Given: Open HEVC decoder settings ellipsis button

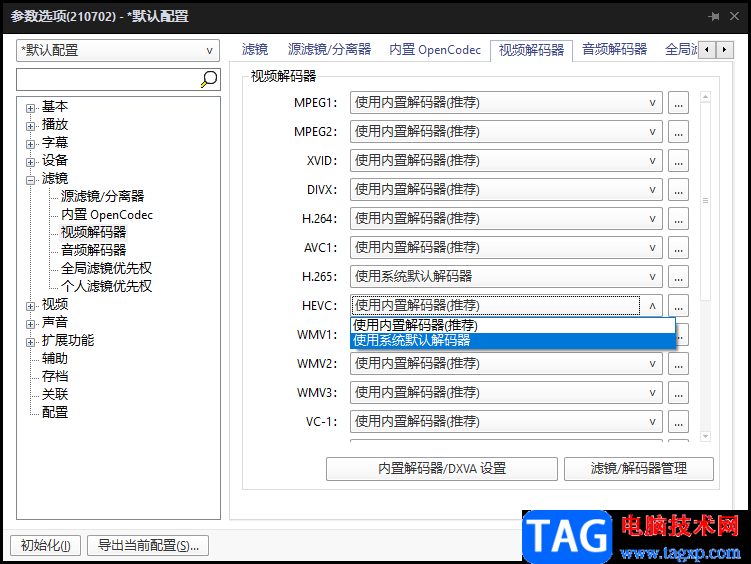Looking at the screenshot, I should [x=678, y=305].
